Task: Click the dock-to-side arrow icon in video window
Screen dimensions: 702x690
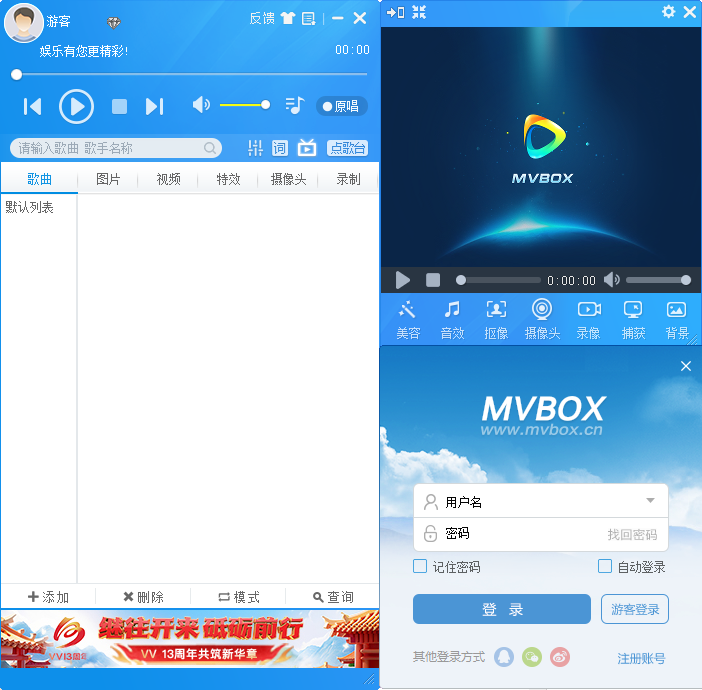Action: (x=395, y=13)
